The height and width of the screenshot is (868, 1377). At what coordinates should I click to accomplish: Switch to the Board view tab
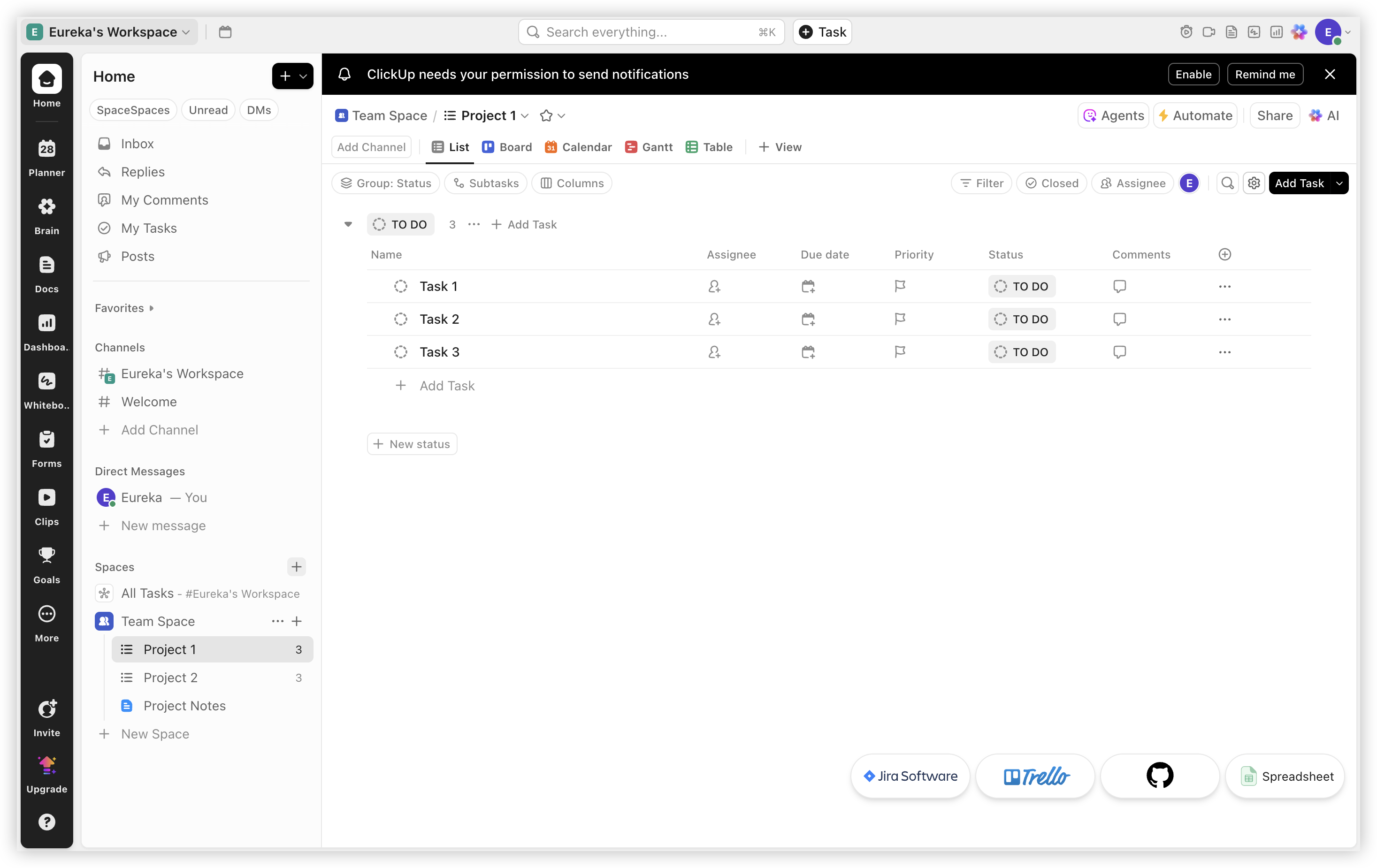pyautogui.click(x=507, y=147)
